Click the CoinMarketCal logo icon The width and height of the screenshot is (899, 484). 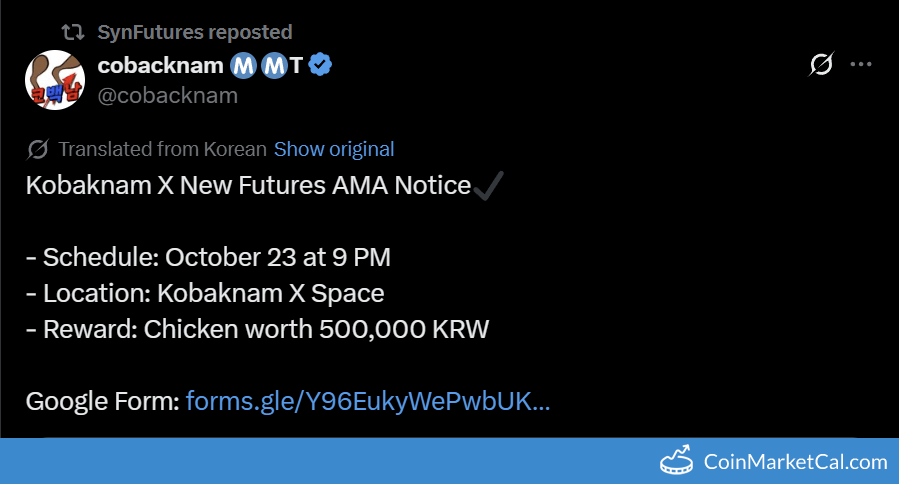pos(678,462)
